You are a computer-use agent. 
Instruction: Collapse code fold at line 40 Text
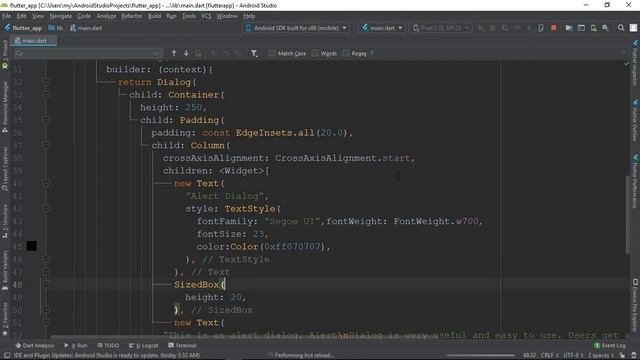(46, 183)
